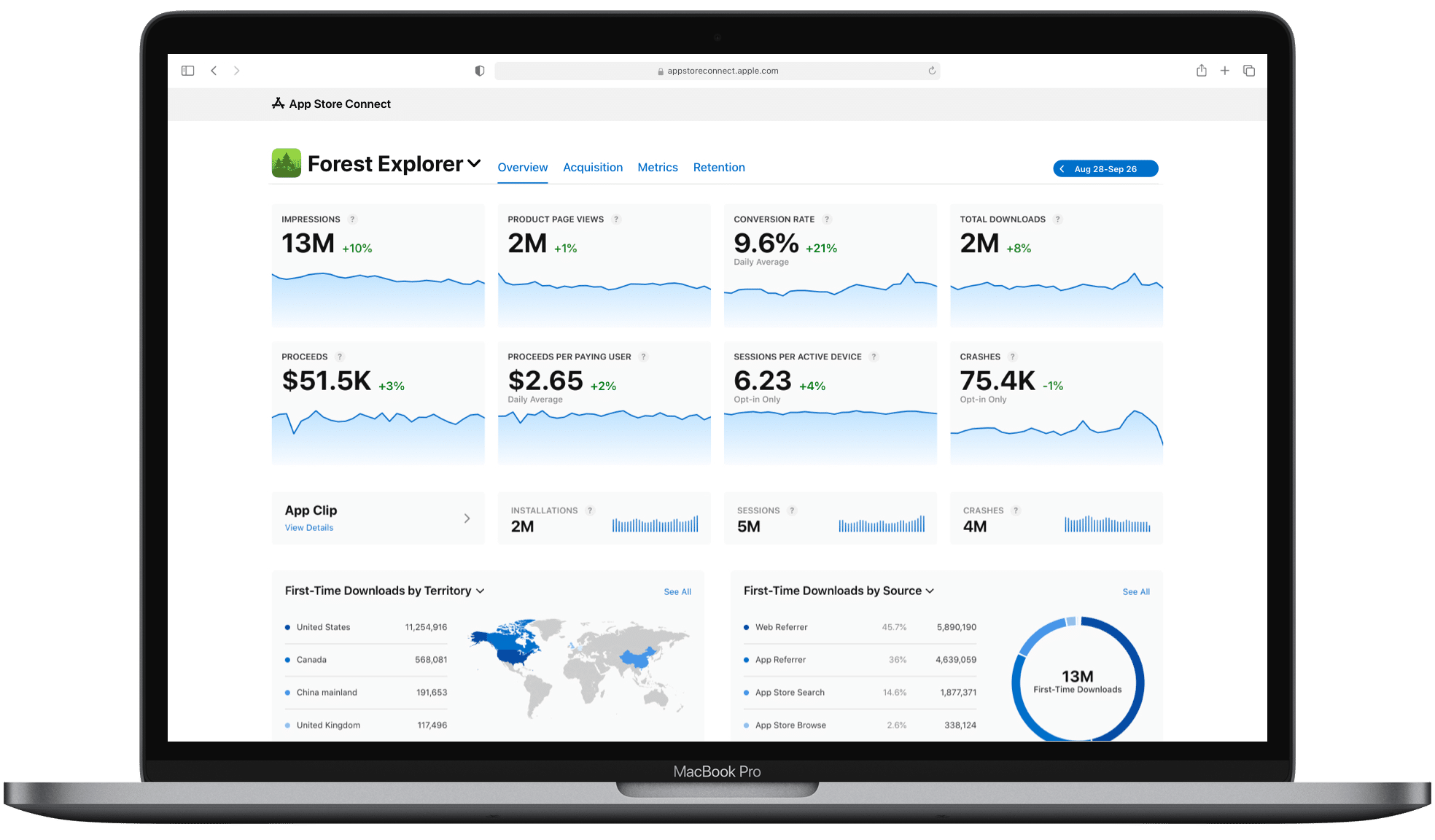The height and width of the screenshot is (840, 1435).
Task: Select the China mainland territory row
Action: click(366, 693)
